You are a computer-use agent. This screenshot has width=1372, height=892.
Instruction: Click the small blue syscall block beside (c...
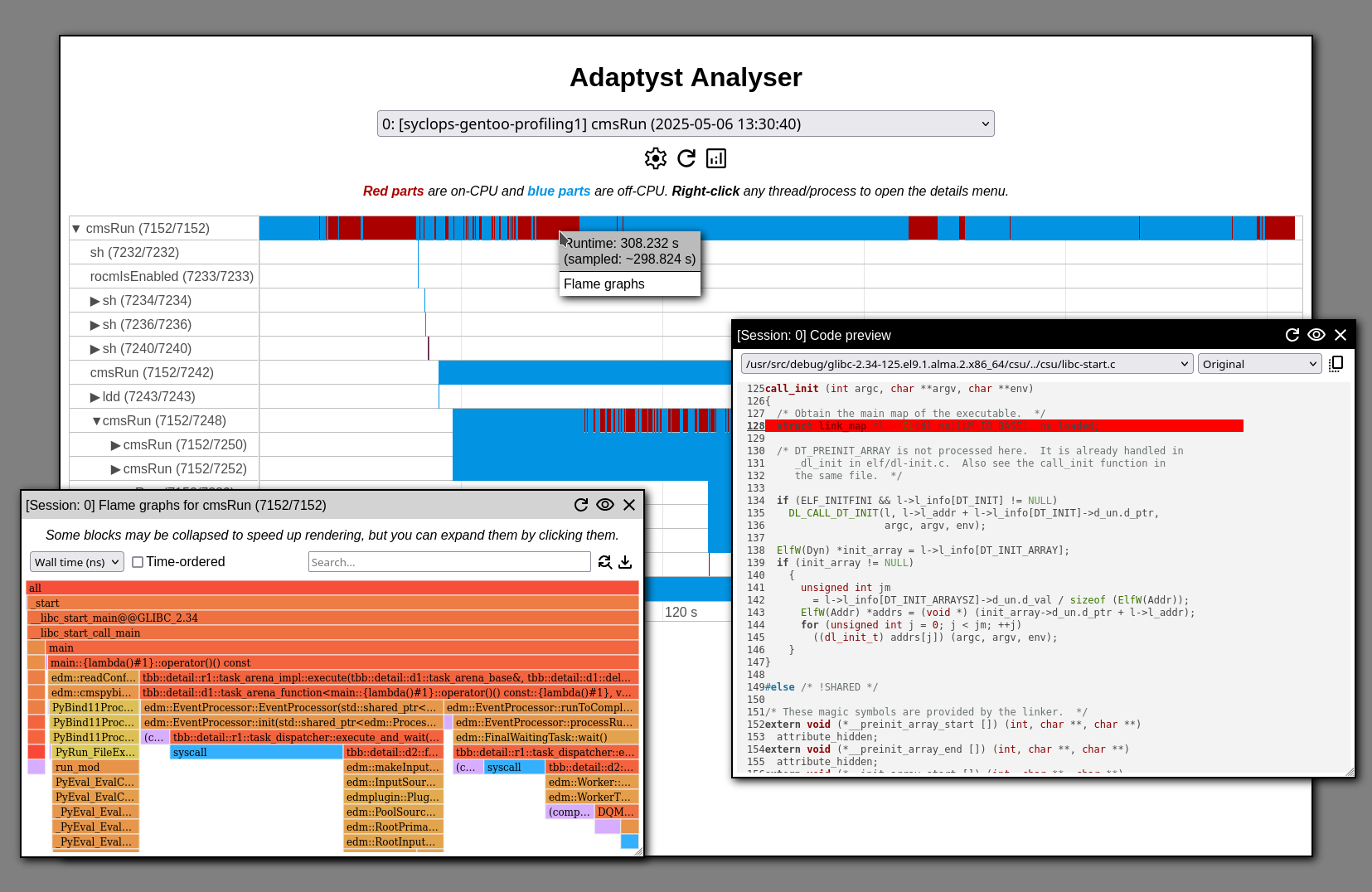point(514,767)
